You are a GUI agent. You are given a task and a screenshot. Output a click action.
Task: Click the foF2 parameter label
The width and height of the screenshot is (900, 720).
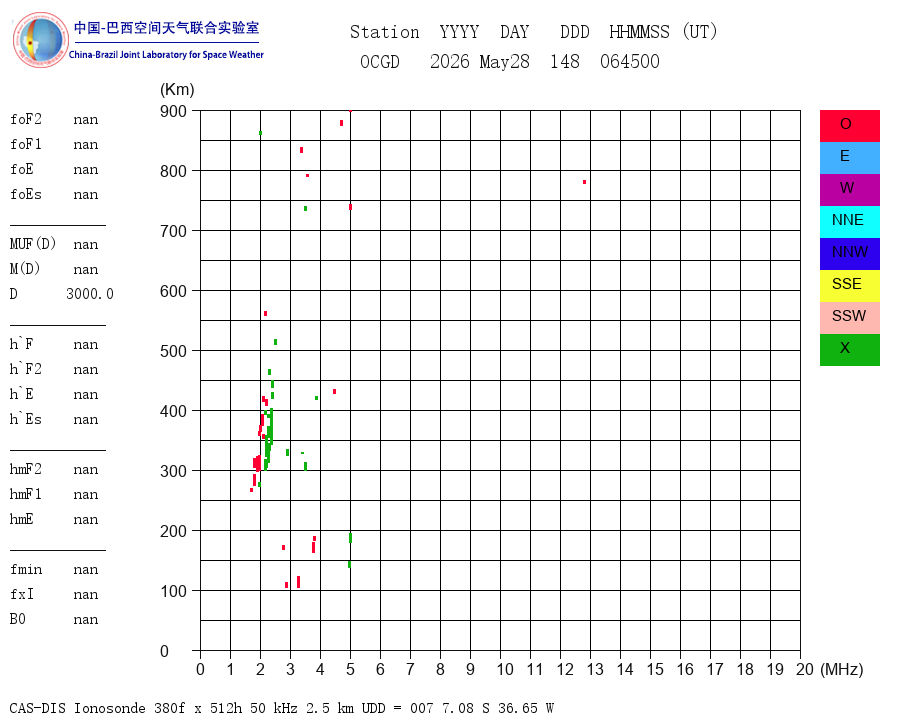point(26,119)
